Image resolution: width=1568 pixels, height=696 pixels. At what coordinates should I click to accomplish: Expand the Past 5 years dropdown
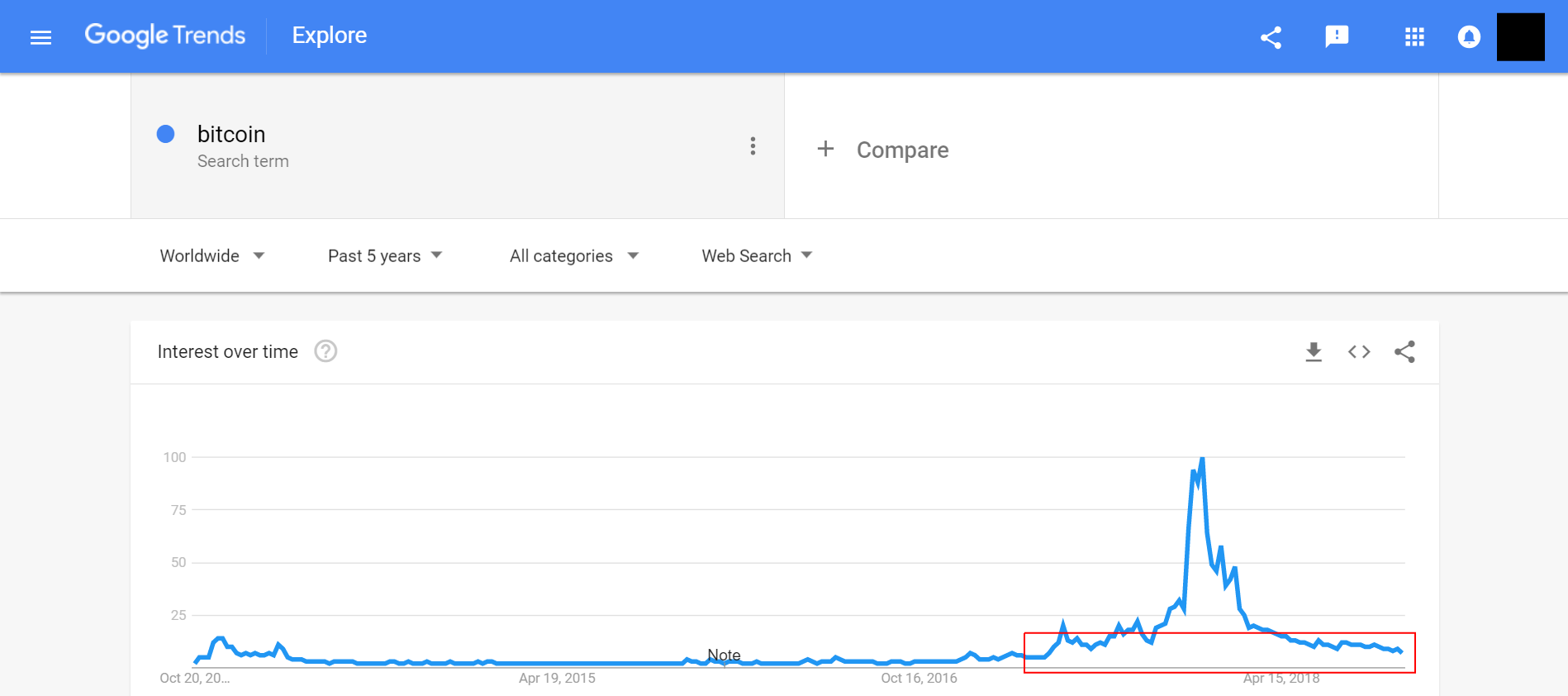click(x=385, y=256)
